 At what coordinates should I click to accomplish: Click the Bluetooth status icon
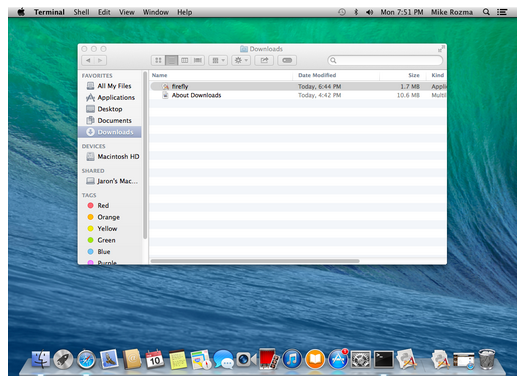click(x=356, y=12)
